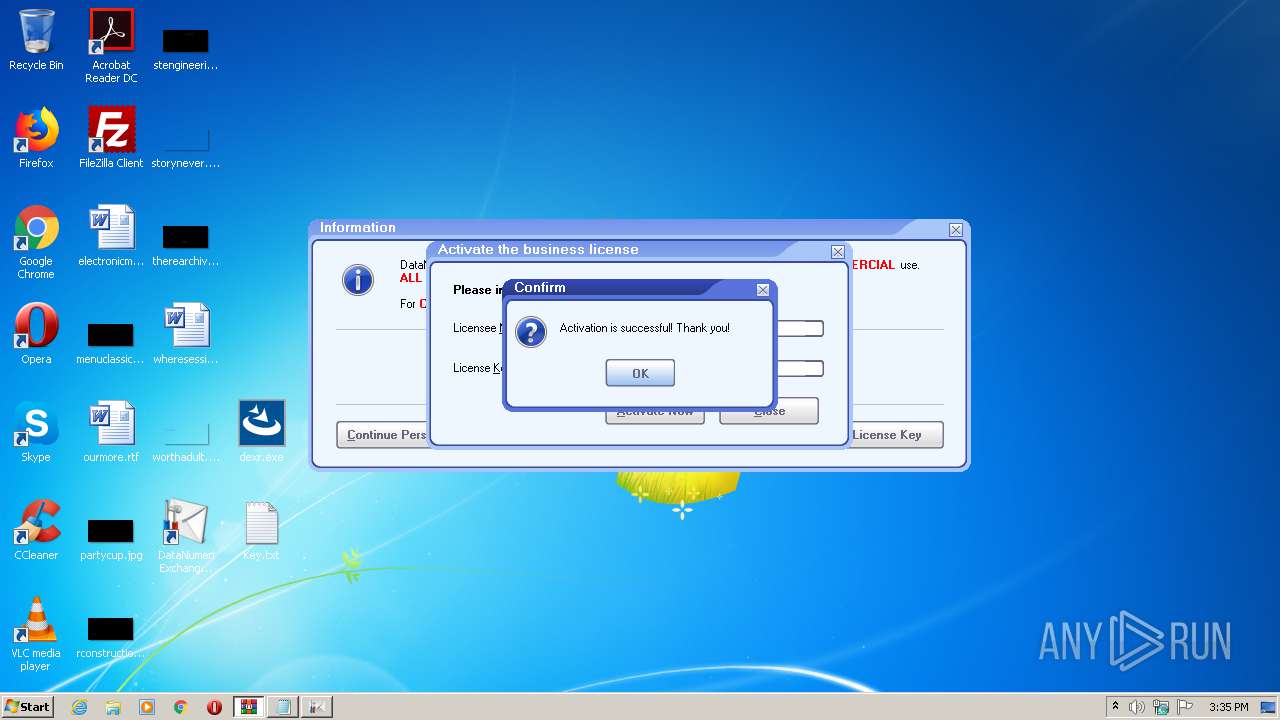The image size is (1280, 720).
Task: Open Windows Media Player from taskbar
Action: point(147,707)
